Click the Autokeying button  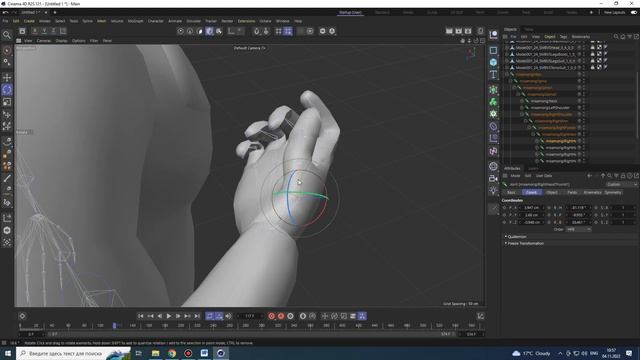coord(281,316)
